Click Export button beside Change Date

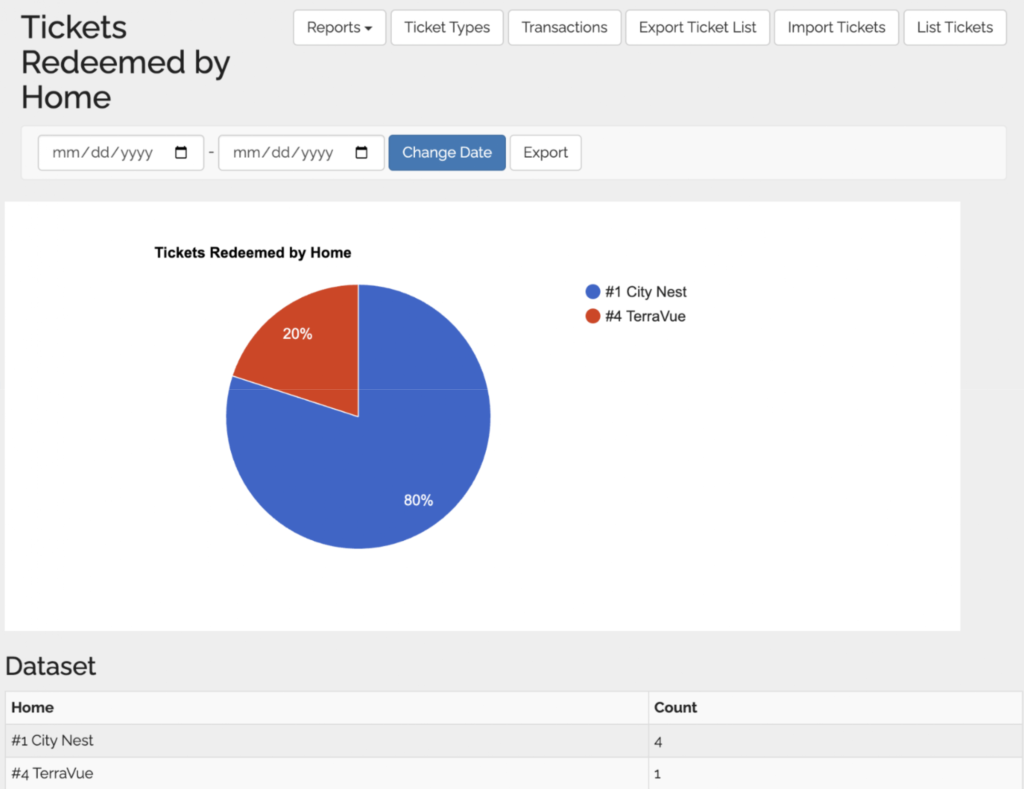tap(545, 153)
